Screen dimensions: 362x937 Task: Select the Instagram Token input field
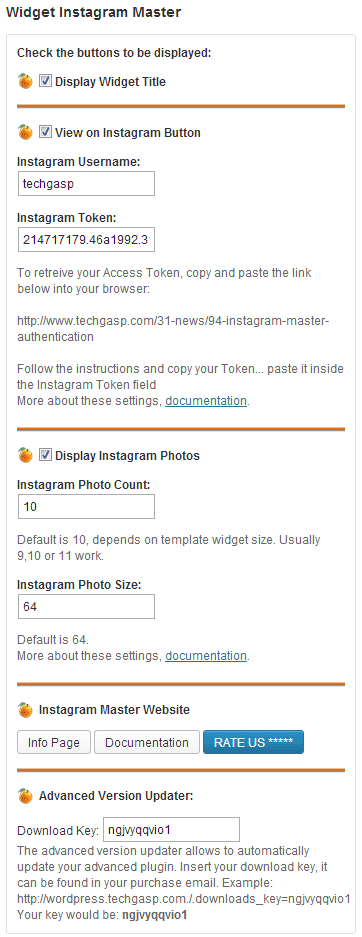coord(87,240)
